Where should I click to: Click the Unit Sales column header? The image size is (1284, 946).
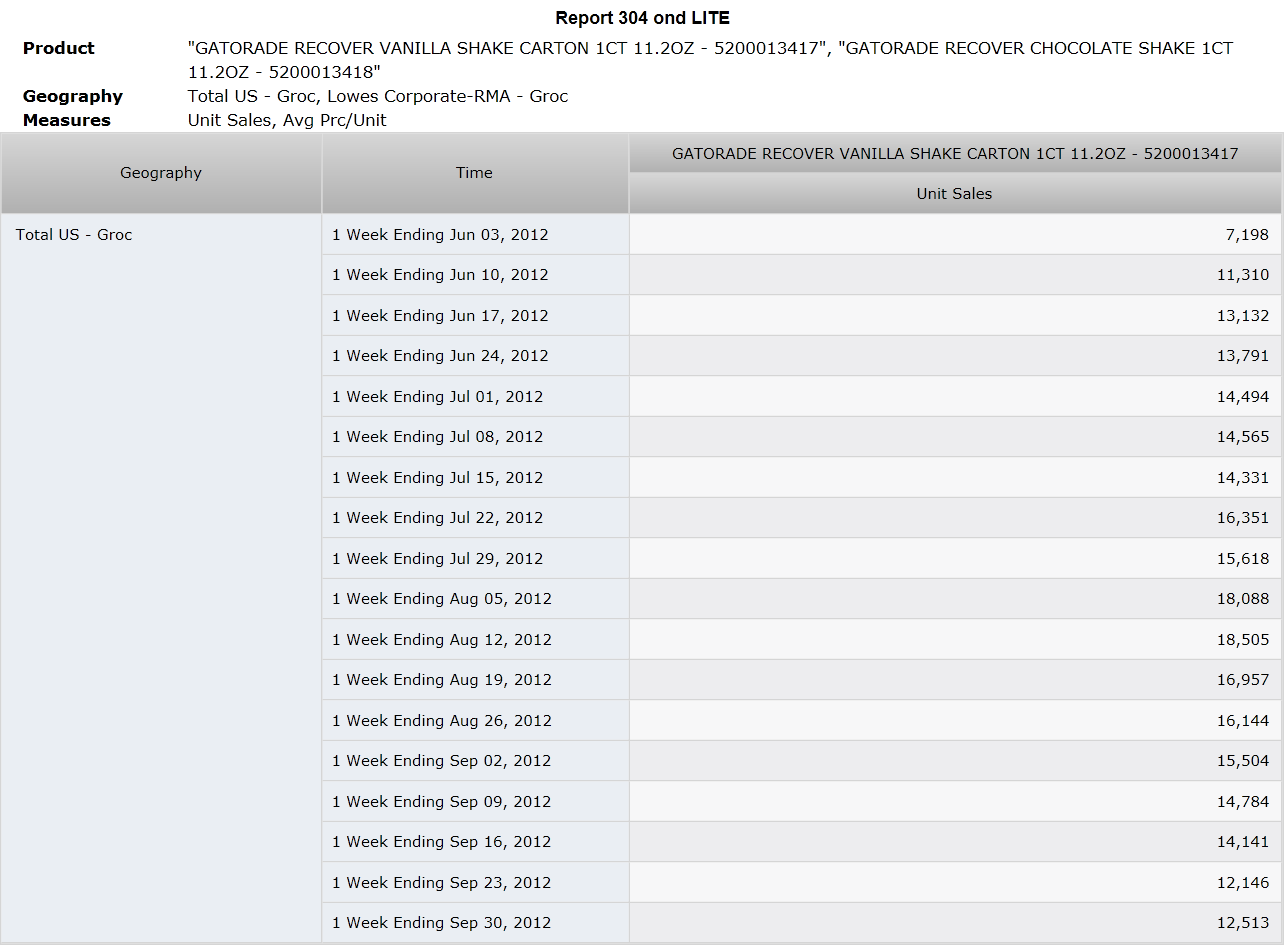tap(955, 194)
